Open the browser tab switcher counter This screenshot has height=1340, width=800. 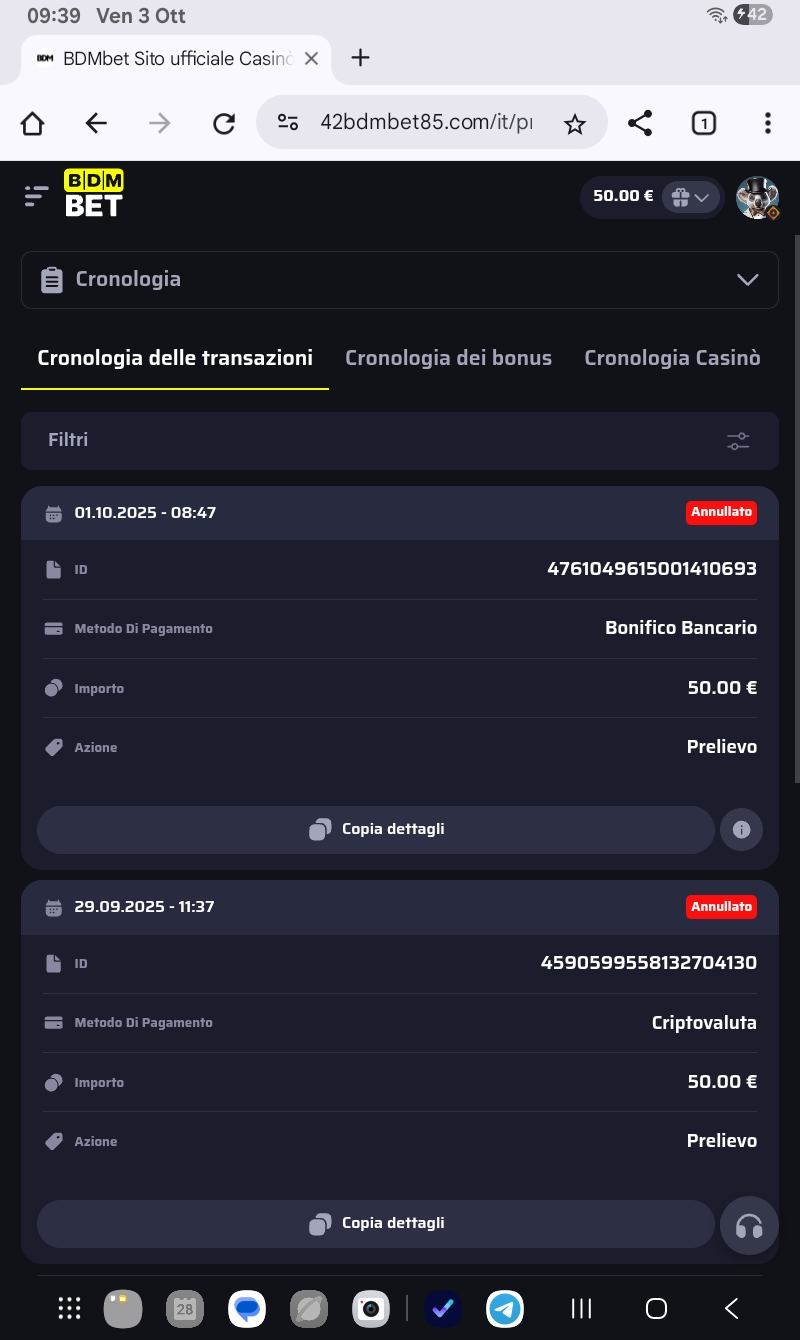pyautogui.click(x=704, y=123)
